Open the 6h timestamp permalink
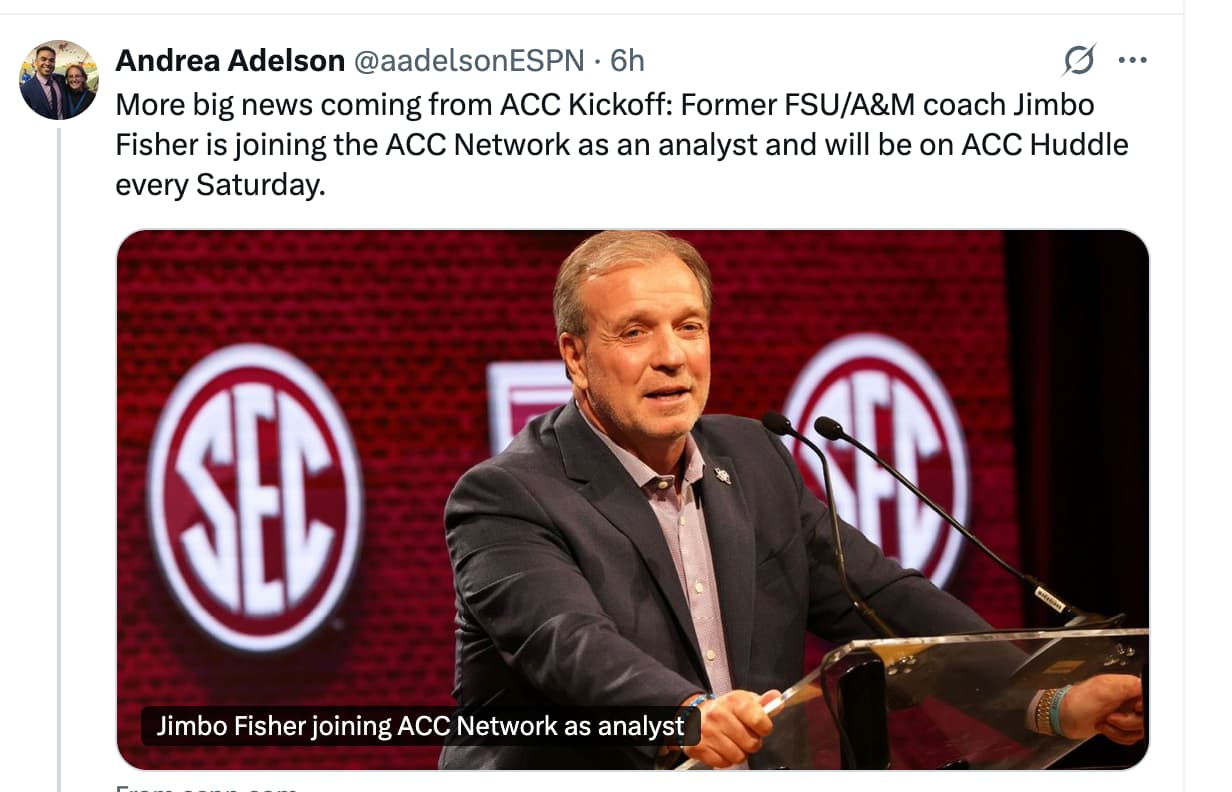This screenshot has width=1232, height=792. [627, 61]
